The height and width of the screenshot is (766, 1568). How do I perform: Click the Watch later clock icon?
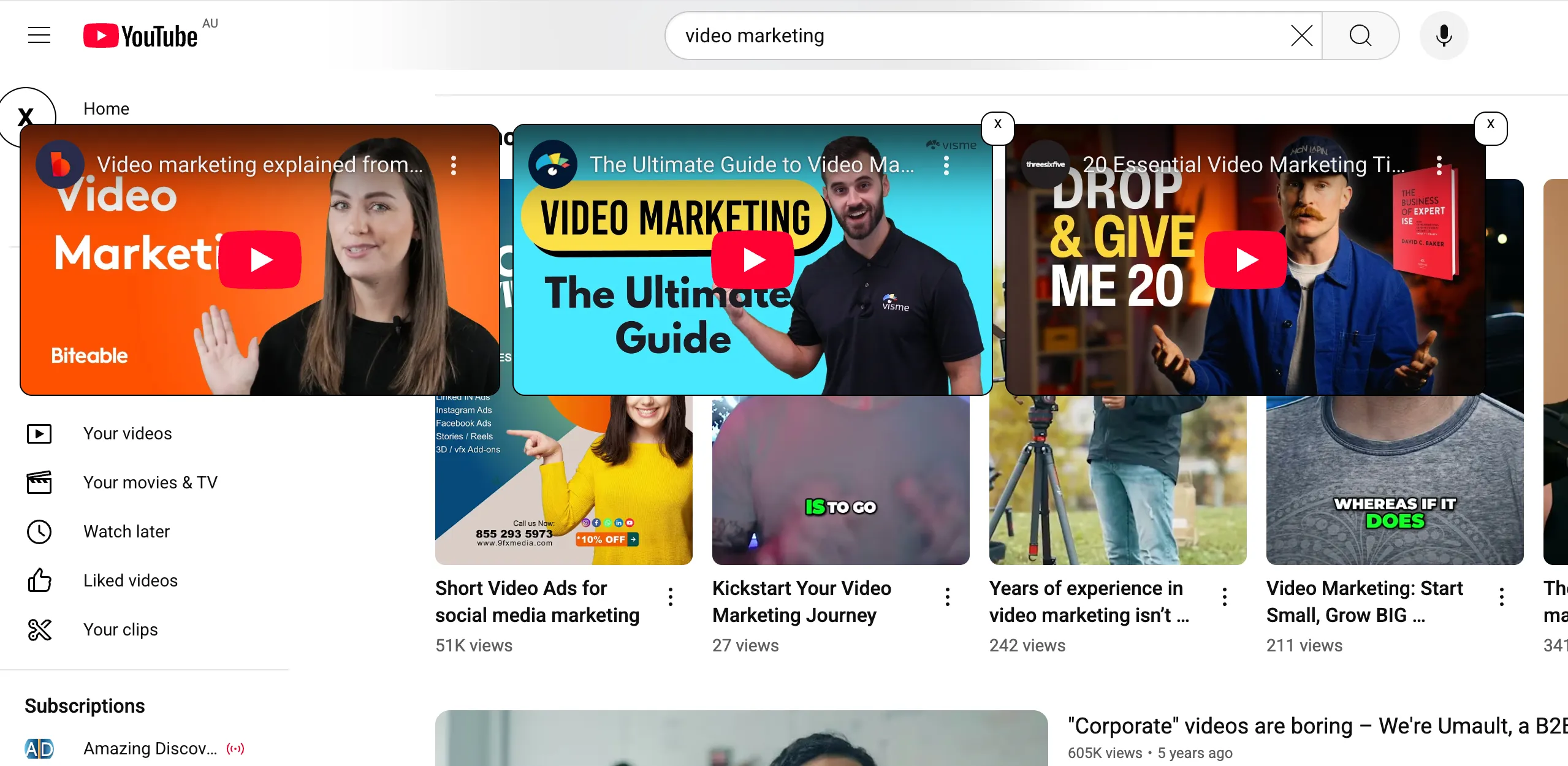point(39,531)
